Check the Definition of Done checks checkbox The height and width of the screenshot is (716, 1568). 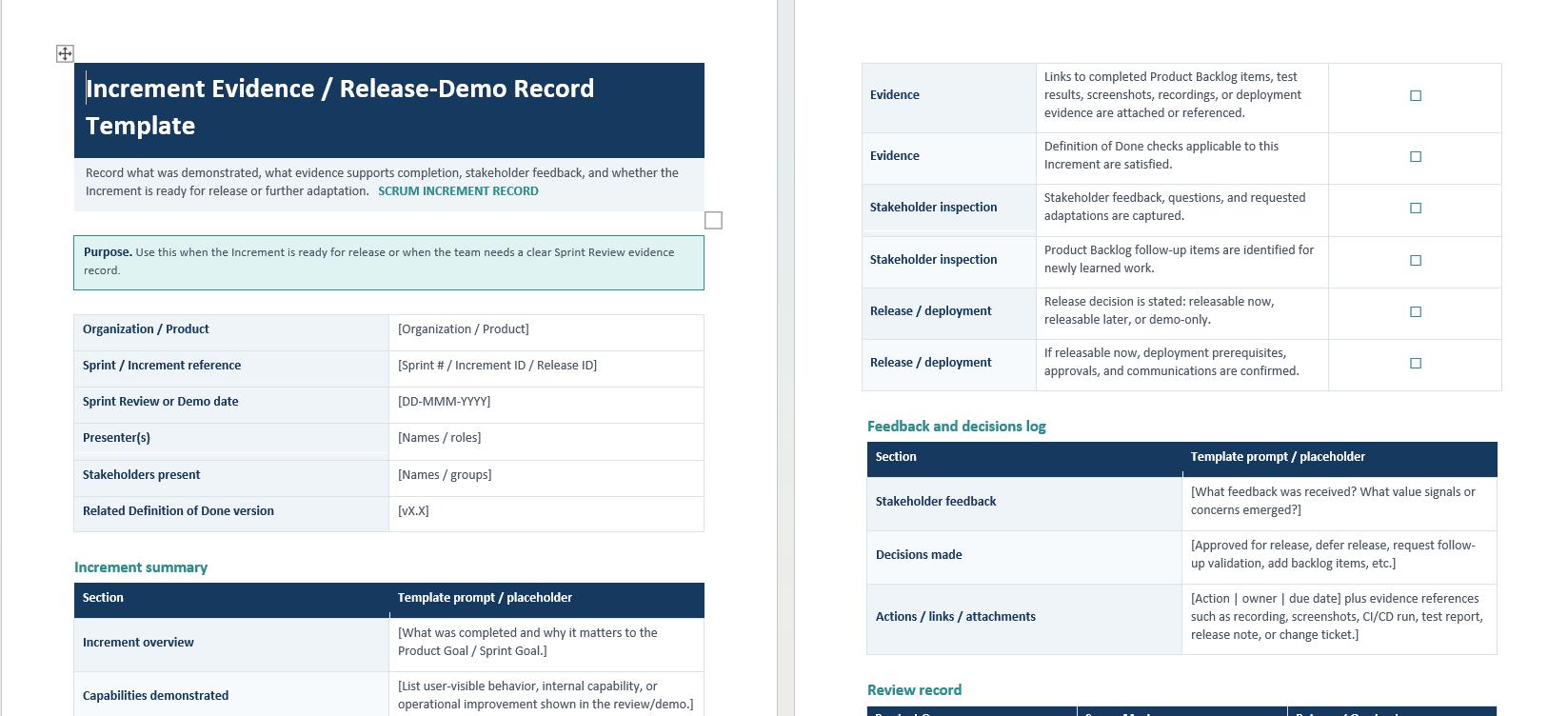click(x=1415, y=156)
